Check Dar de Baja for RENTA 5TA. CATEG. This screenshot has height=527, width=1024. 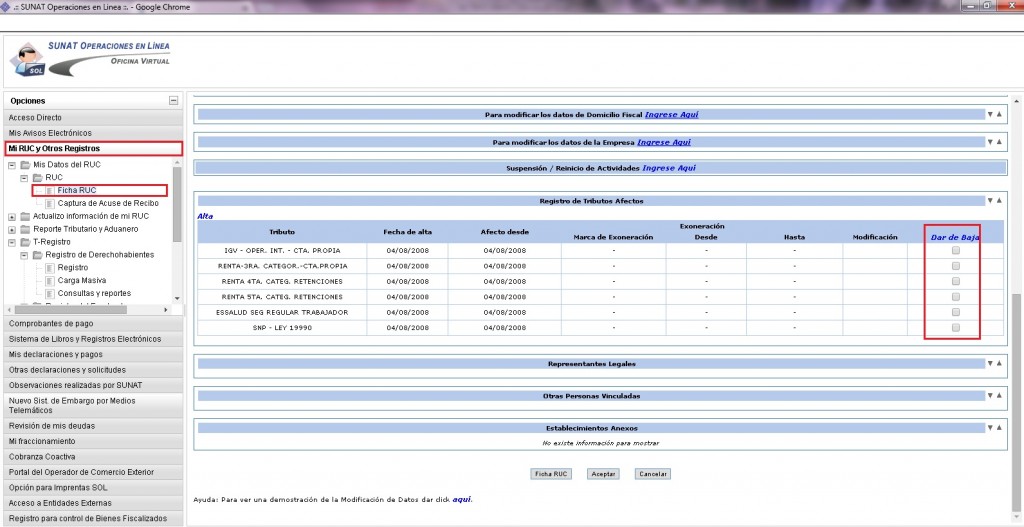[955, 296]
